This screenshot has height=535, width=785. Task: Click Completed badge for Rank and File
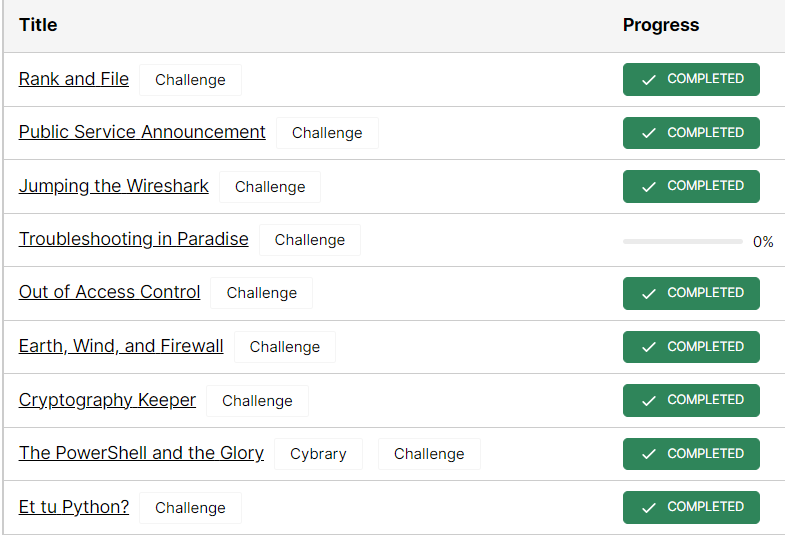click(x=691, y=79)
